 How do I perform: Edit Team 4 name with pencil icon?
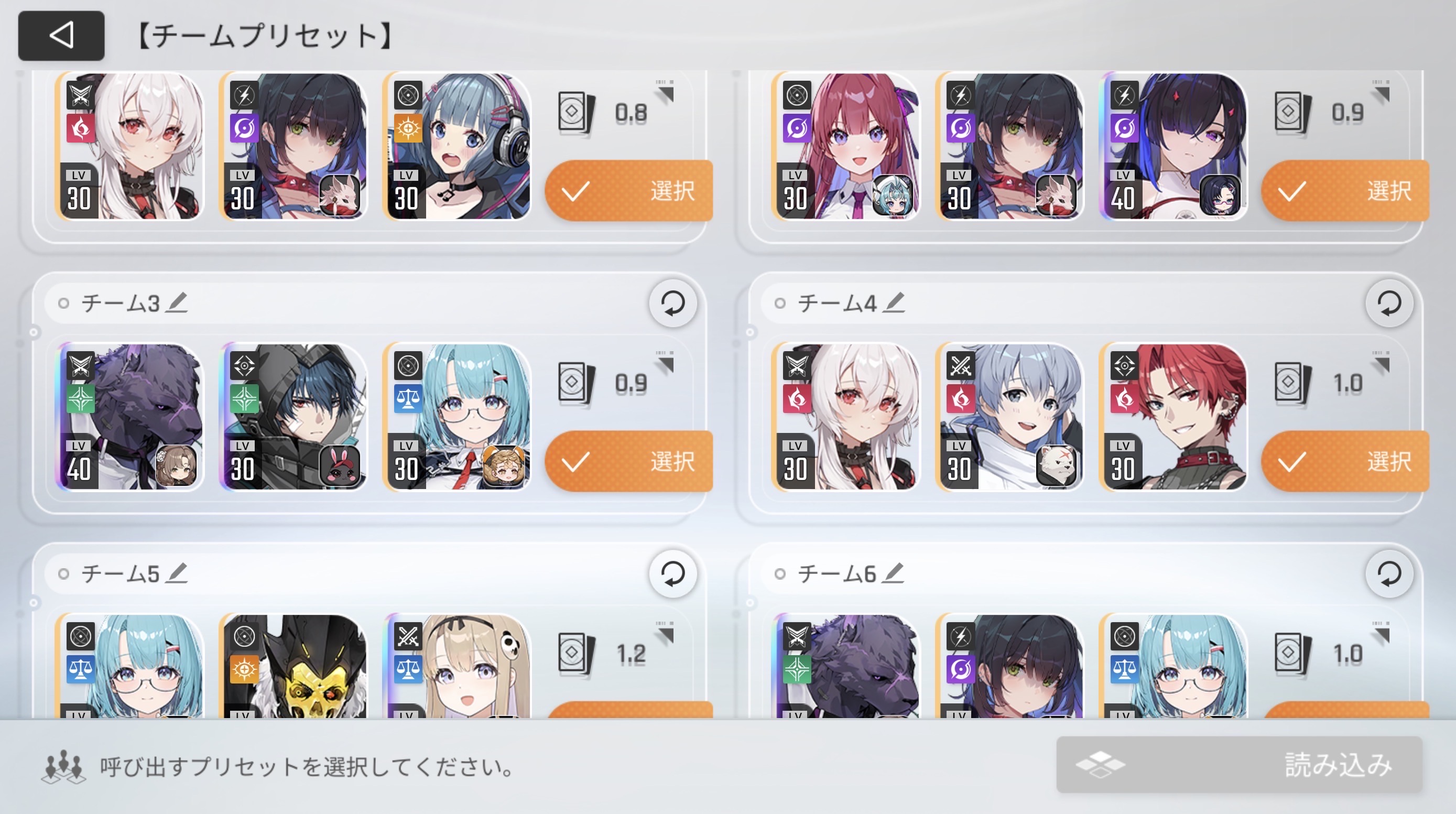click(x=894, y=303)
